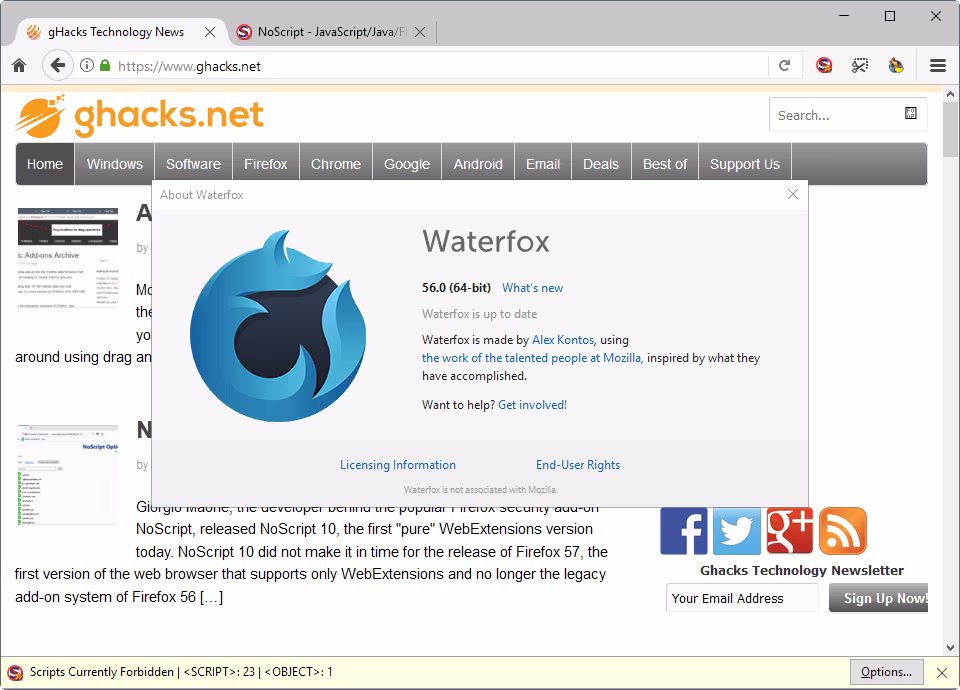The image size is (960, 690).
Task: Click the Get involved! link
Action: coord(533,405)
